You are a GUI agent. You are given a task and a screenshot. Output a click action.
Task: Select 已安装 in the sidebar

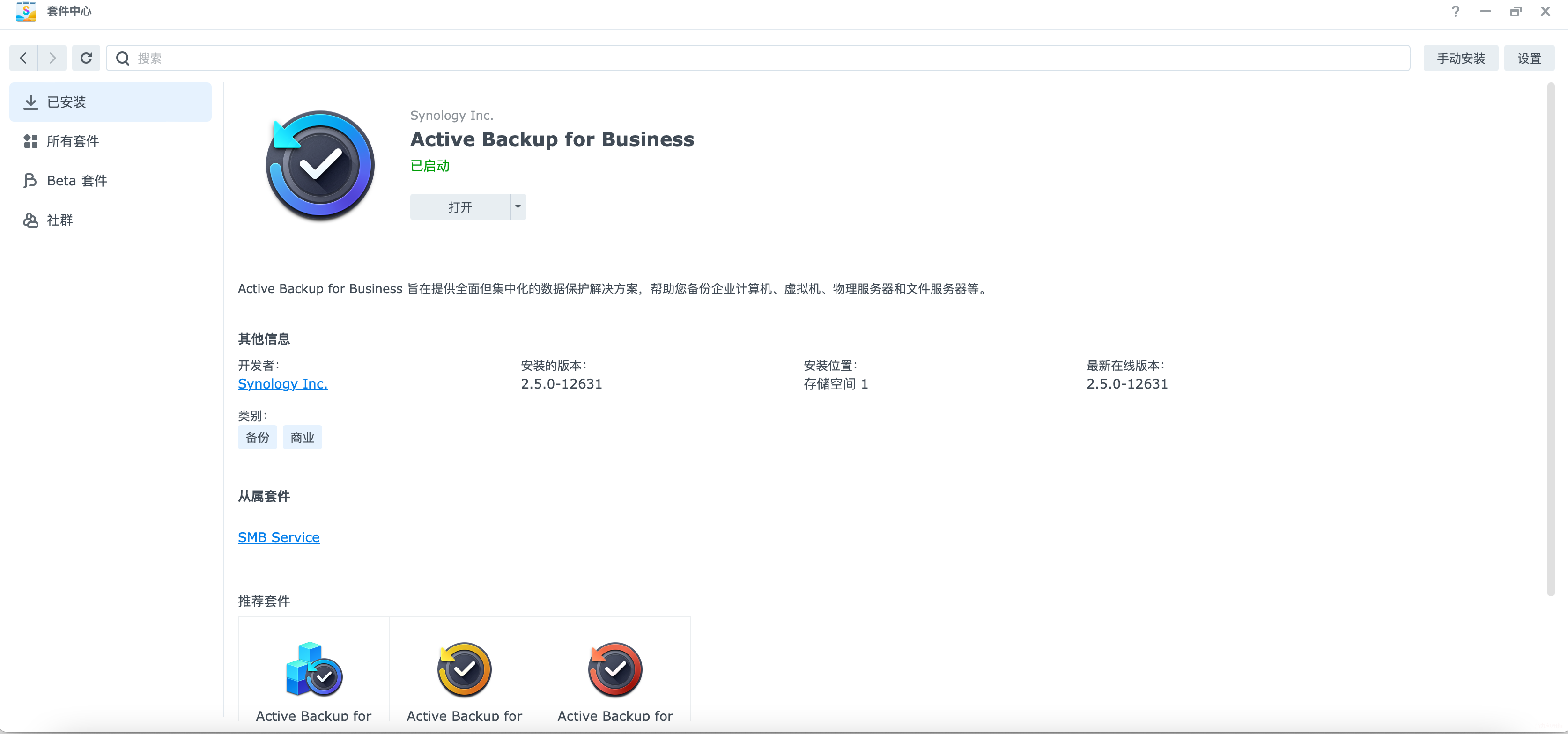tap(110, 102)
